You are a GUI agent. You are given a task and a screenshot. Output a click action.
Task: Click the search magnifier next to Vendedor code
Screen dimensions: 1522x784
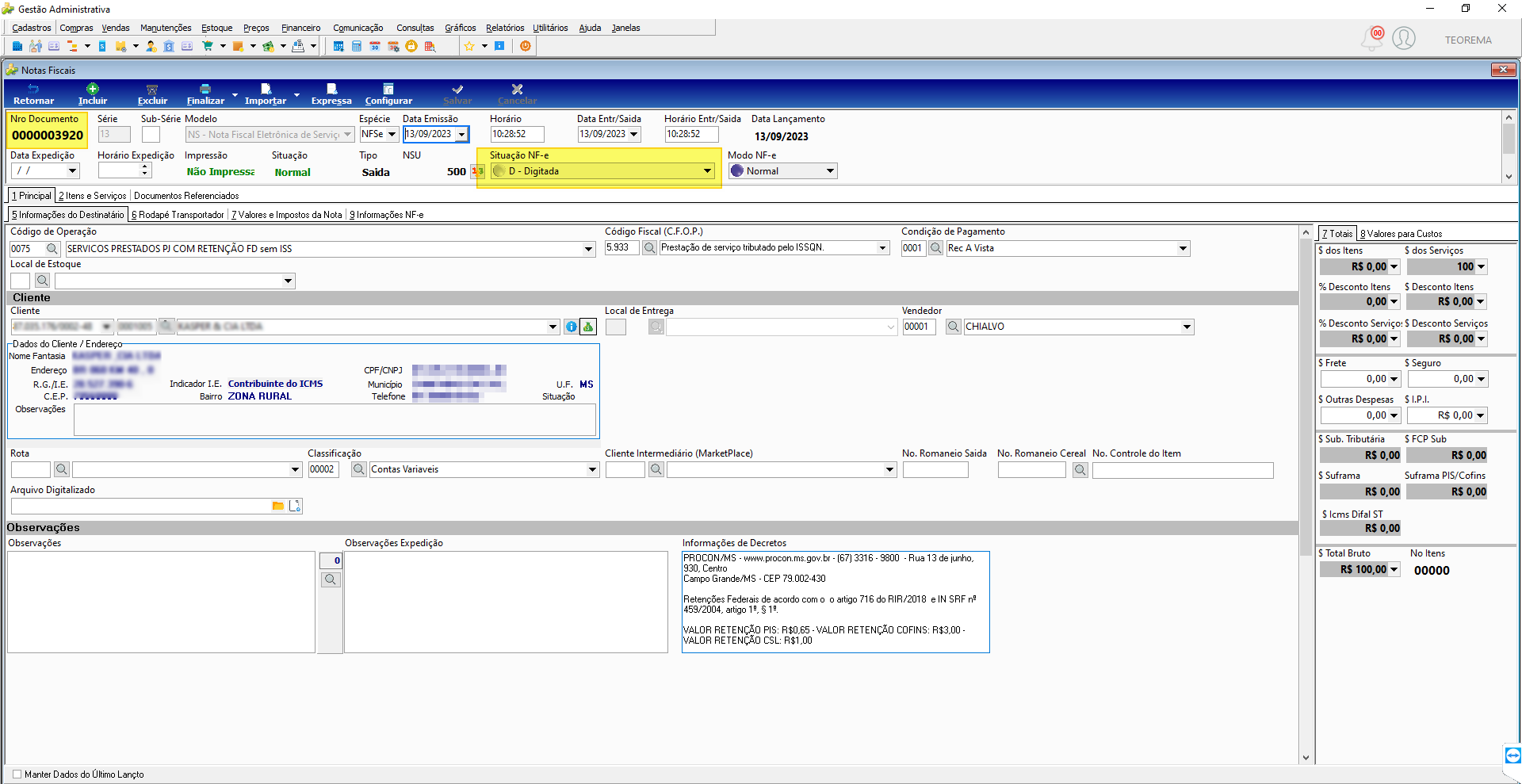954,327
